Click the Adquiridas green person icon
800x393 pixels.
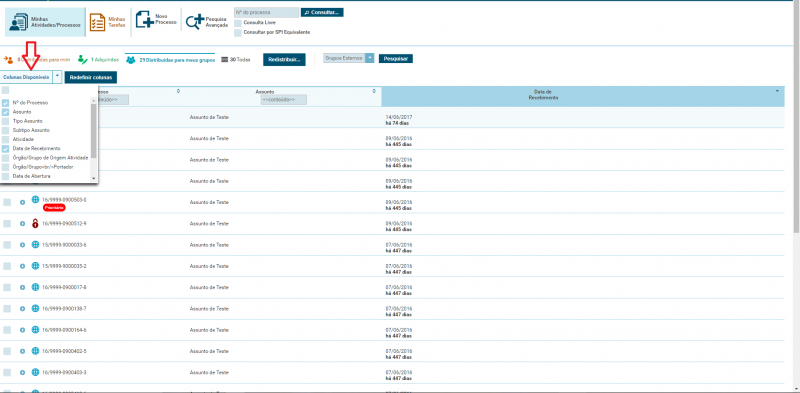tap(83, 59)
